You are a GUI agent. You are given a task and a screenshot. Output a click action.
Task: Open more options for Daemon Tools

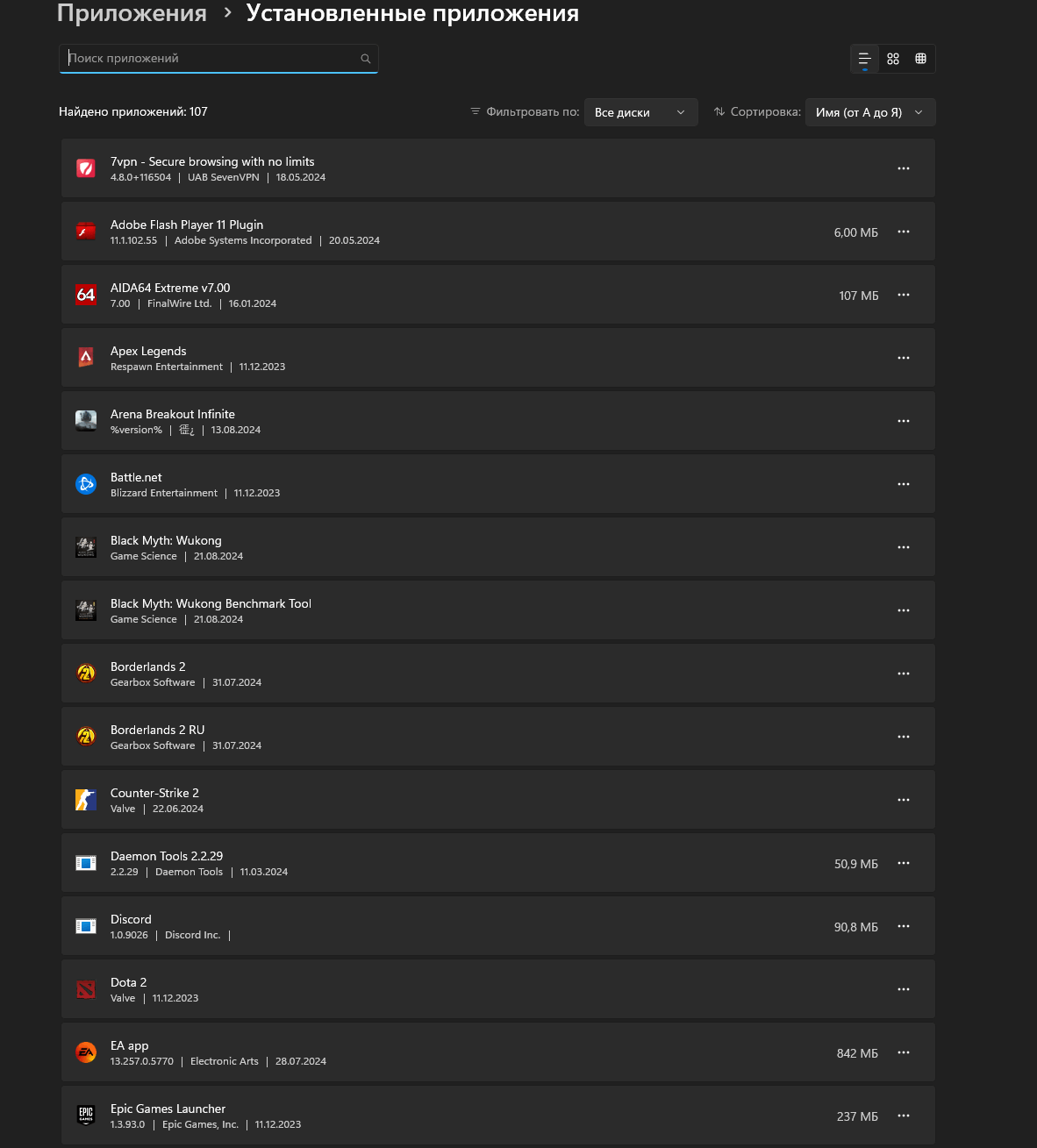pos(904,863)
